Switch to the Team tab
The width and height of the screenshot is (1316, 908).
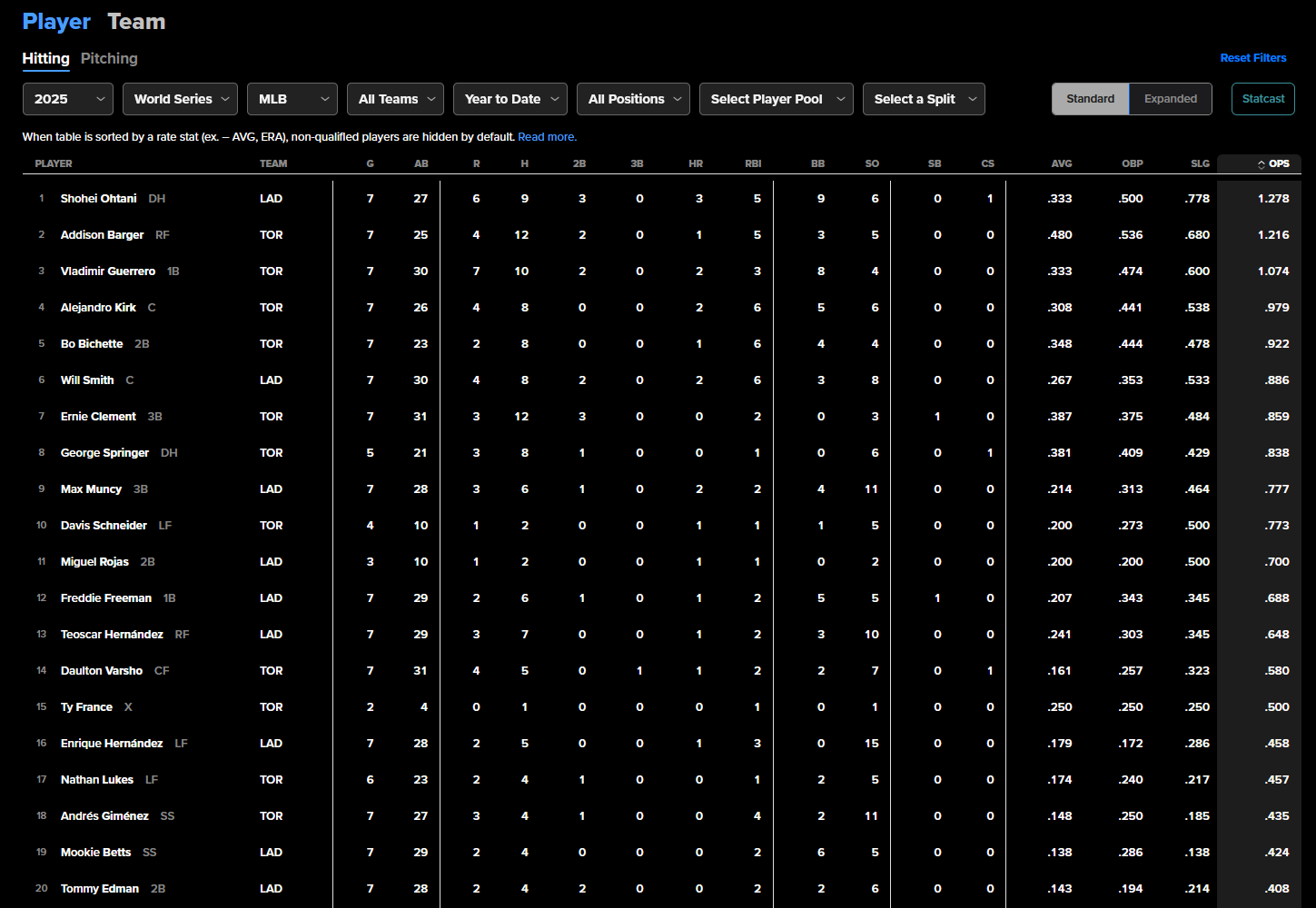[136, 22]
